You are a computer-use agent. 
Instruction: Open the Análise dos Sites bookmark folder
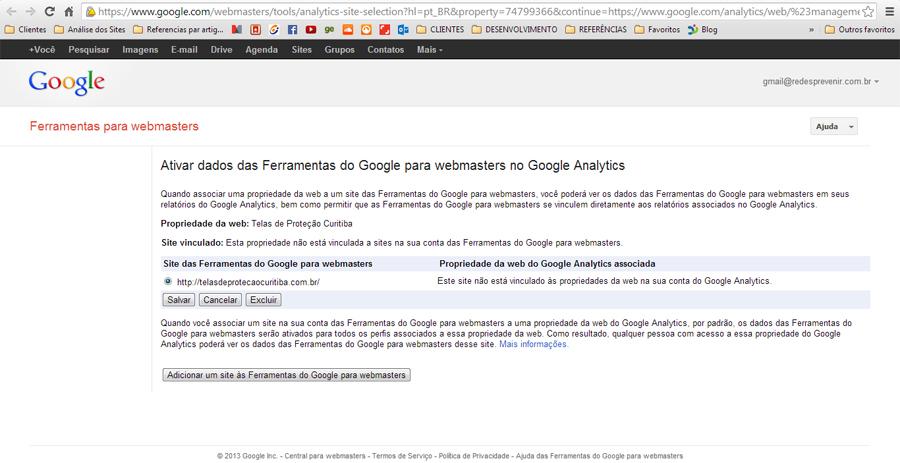point(90,29)
